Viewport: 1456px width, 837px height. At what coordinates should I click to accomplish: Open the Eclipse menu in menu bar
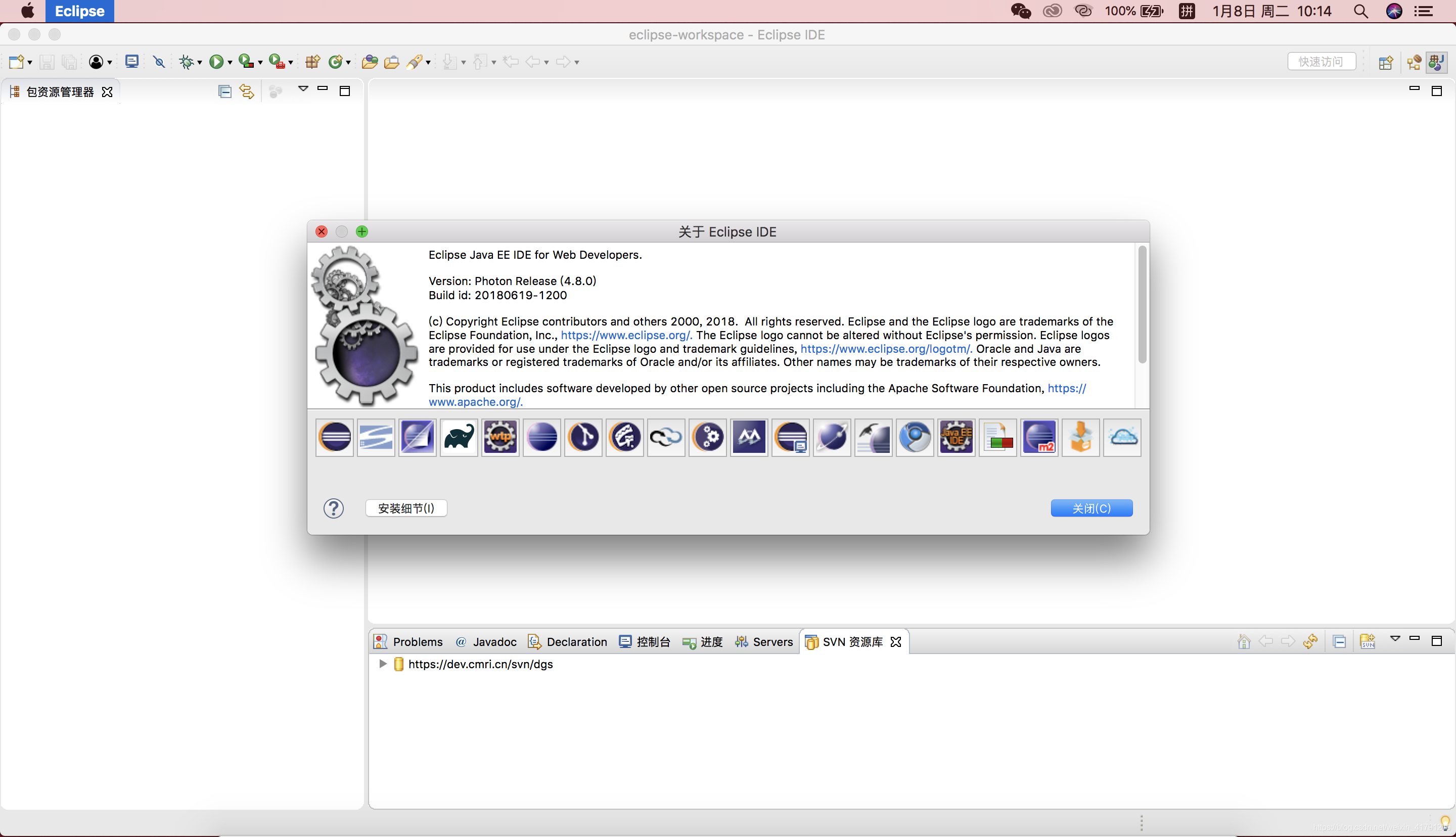point(79,11)
